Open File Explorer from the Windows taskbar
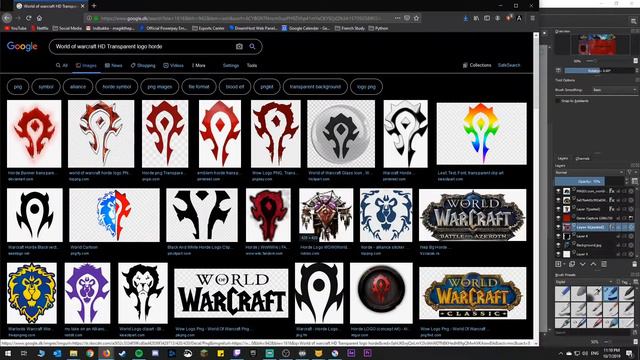The width and height of the screenshot is (640, 360). (x=73, y=353)
